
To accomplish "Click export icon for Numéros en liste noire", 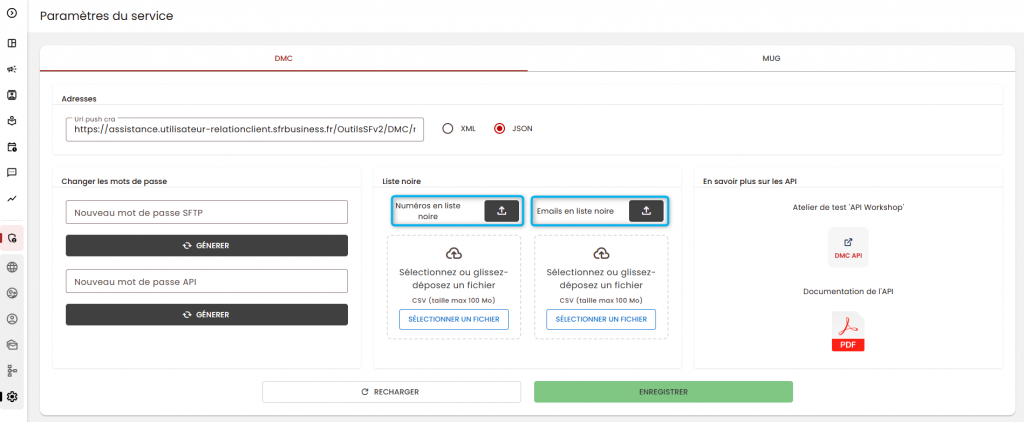I will point(502,211).
